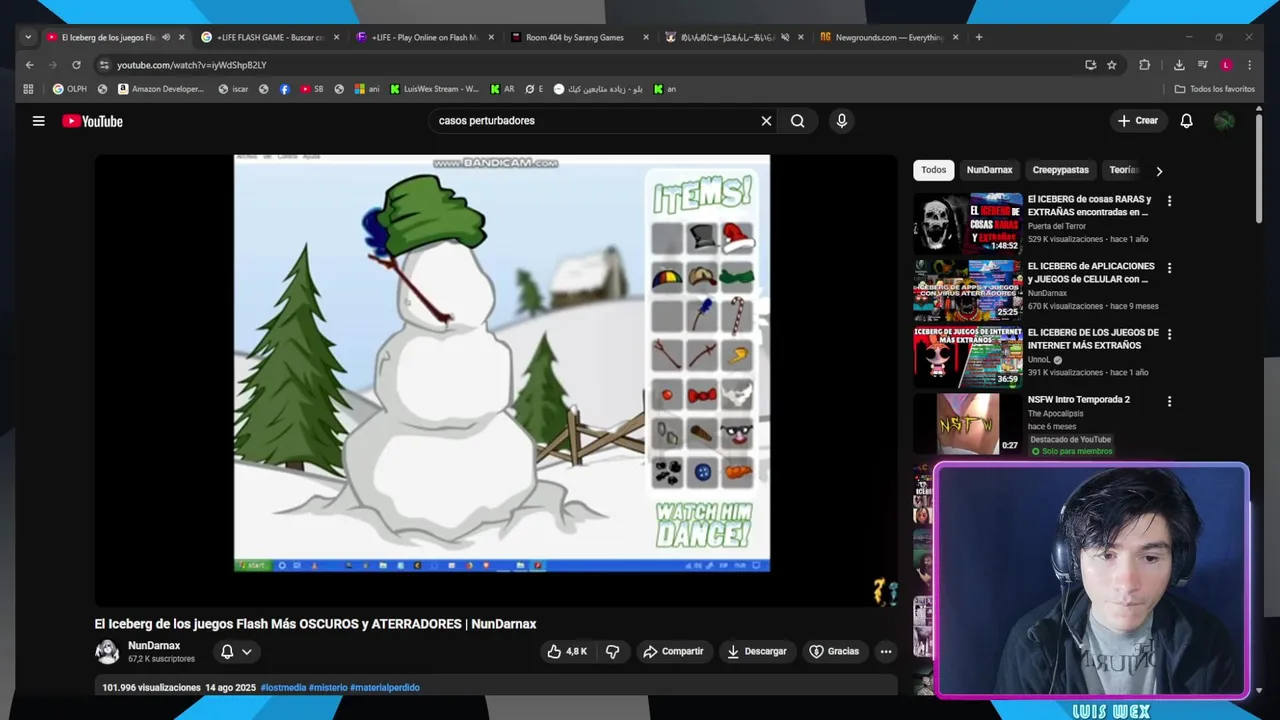Start voice search with the microphone
Viewport: 1280px width, 720px height.
[841, 121]
